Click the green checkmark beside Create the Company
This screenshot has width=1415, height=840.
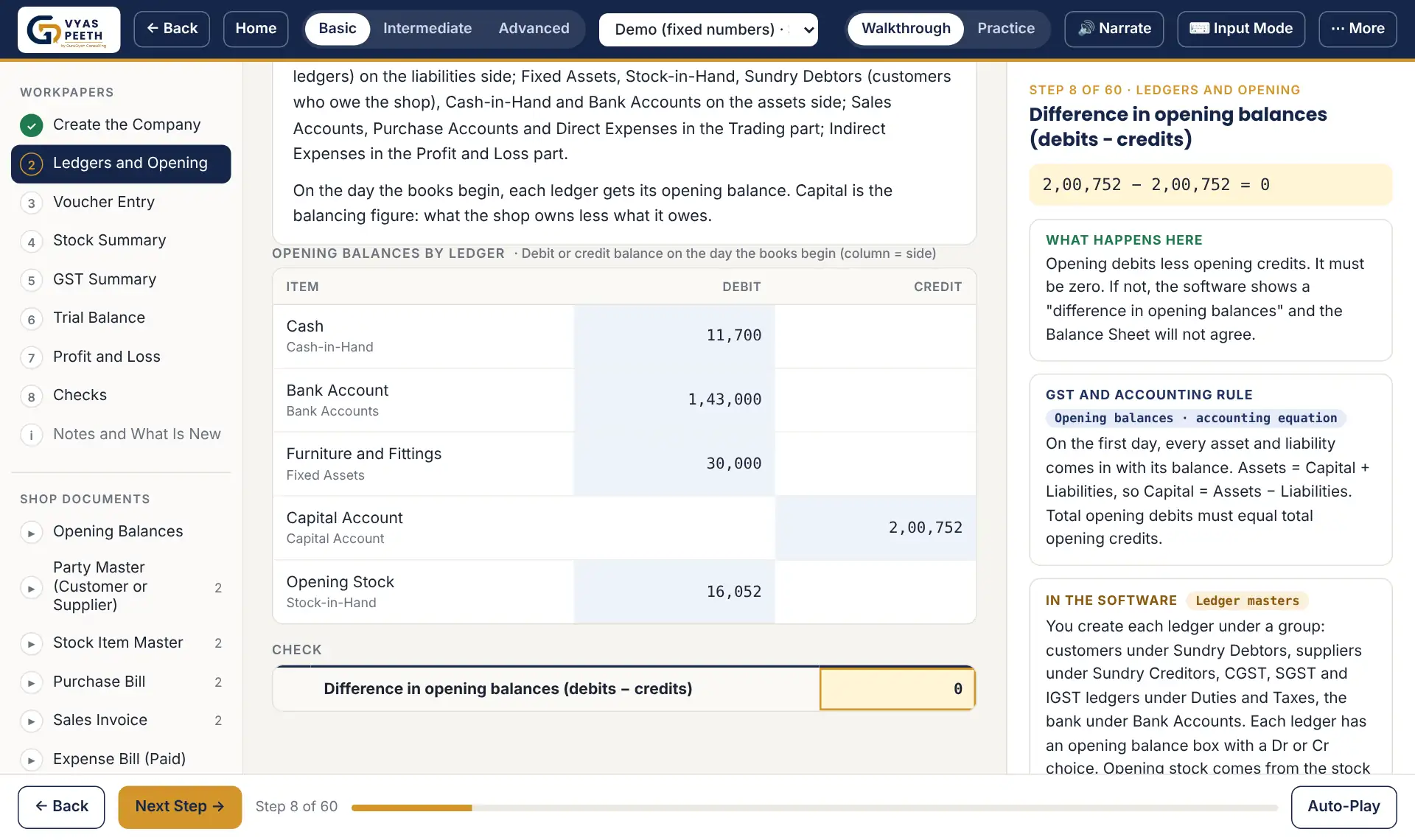tap(31, 125)
